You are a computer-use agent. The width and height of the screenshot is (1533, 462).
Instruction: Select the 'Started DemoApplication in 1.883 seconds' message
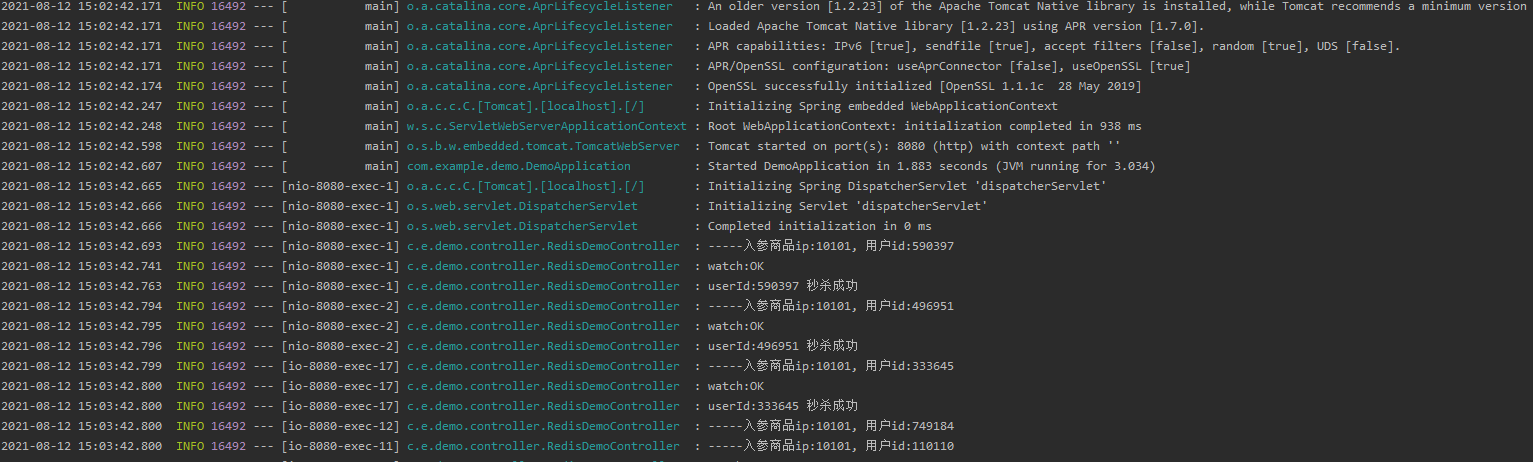[931, 166]
